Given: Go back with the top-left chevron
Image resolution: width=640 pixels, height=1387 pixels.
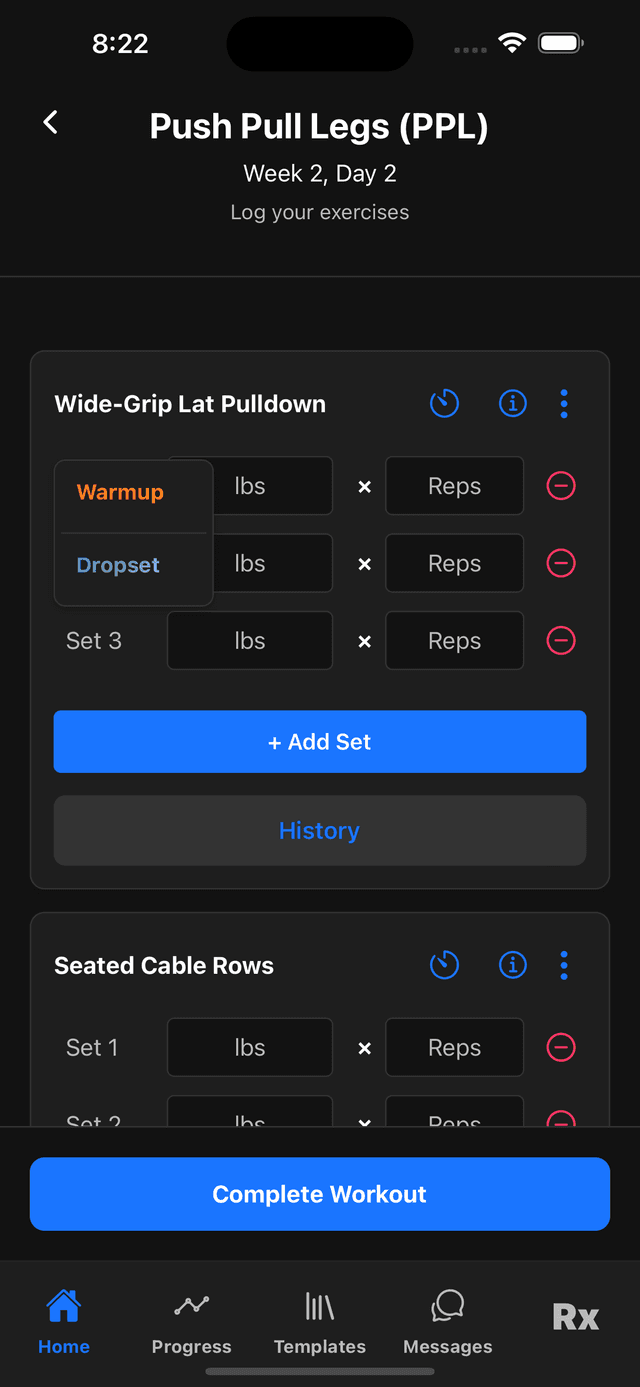Looking at the screenshot, I should [50, 121].
